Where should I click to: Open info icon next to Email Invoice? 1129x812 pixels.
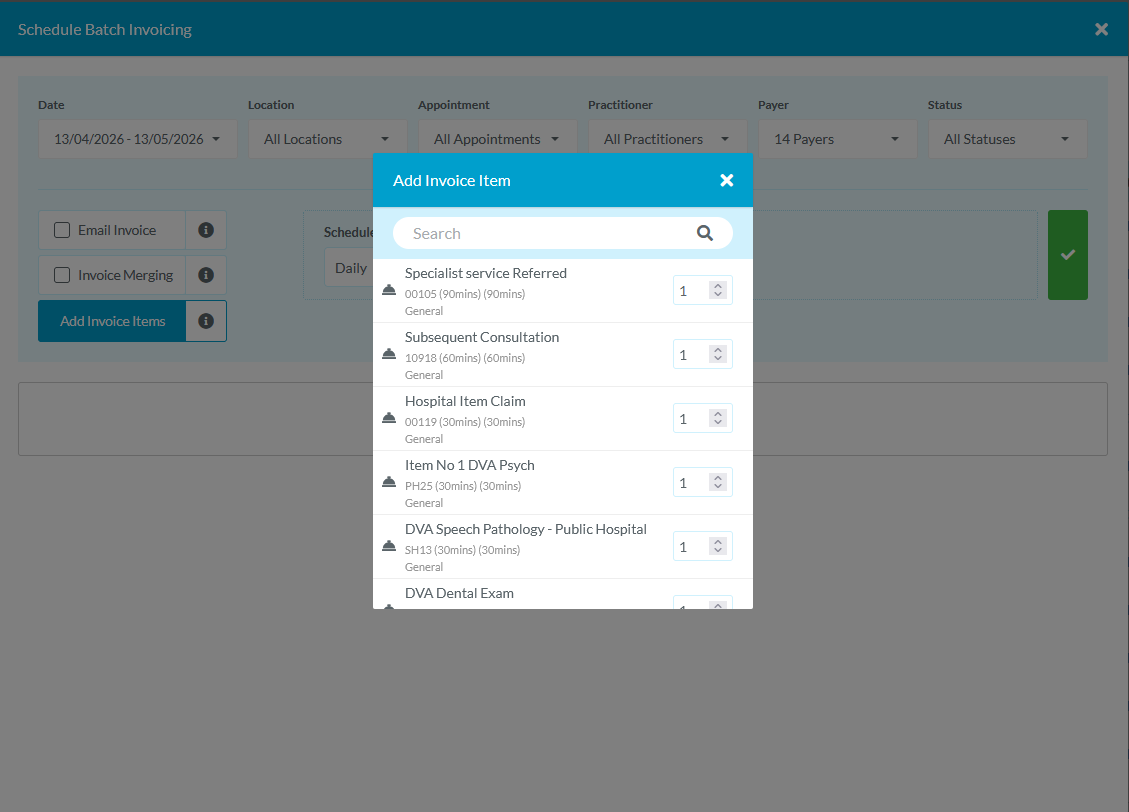point(206,230)
